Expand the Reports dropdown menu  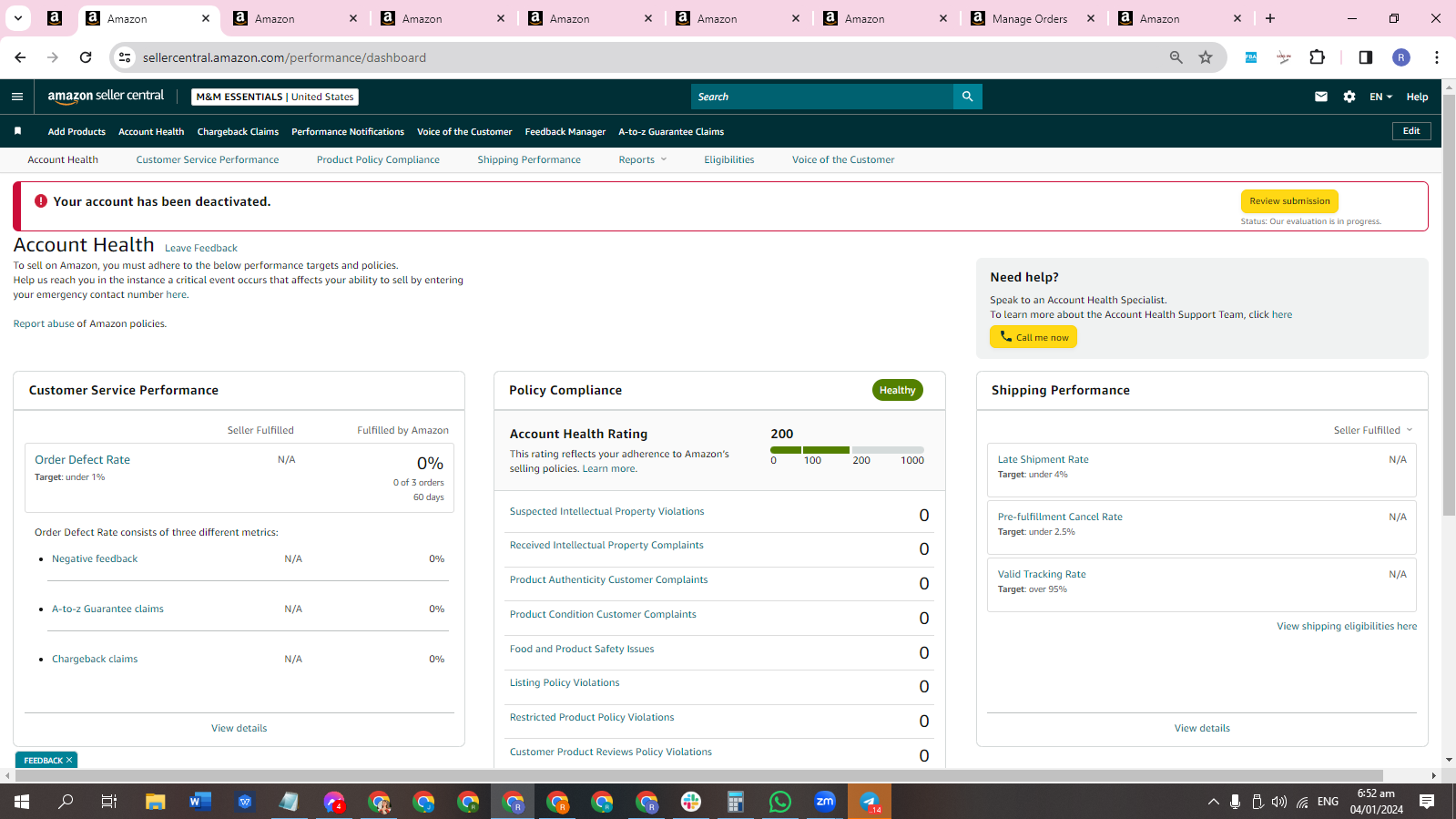pos(643,159)
